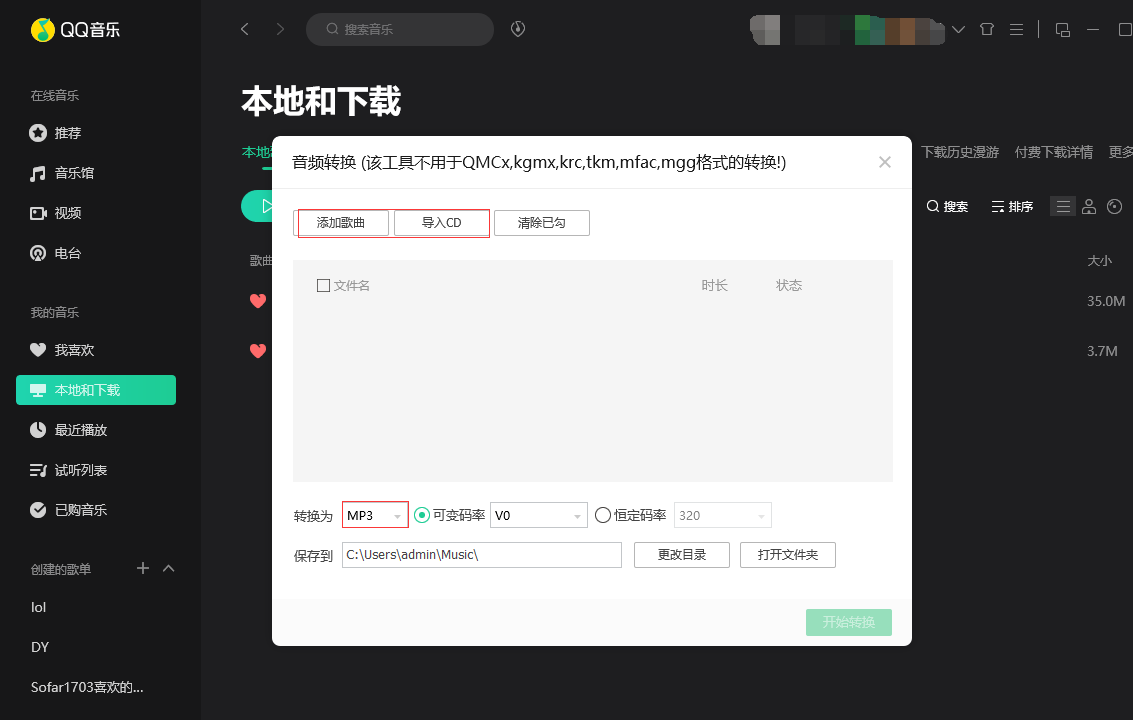This screenshot has width=1133, height=720.
Task: Click 添加歌曲 button
Action: coord(343,223)
